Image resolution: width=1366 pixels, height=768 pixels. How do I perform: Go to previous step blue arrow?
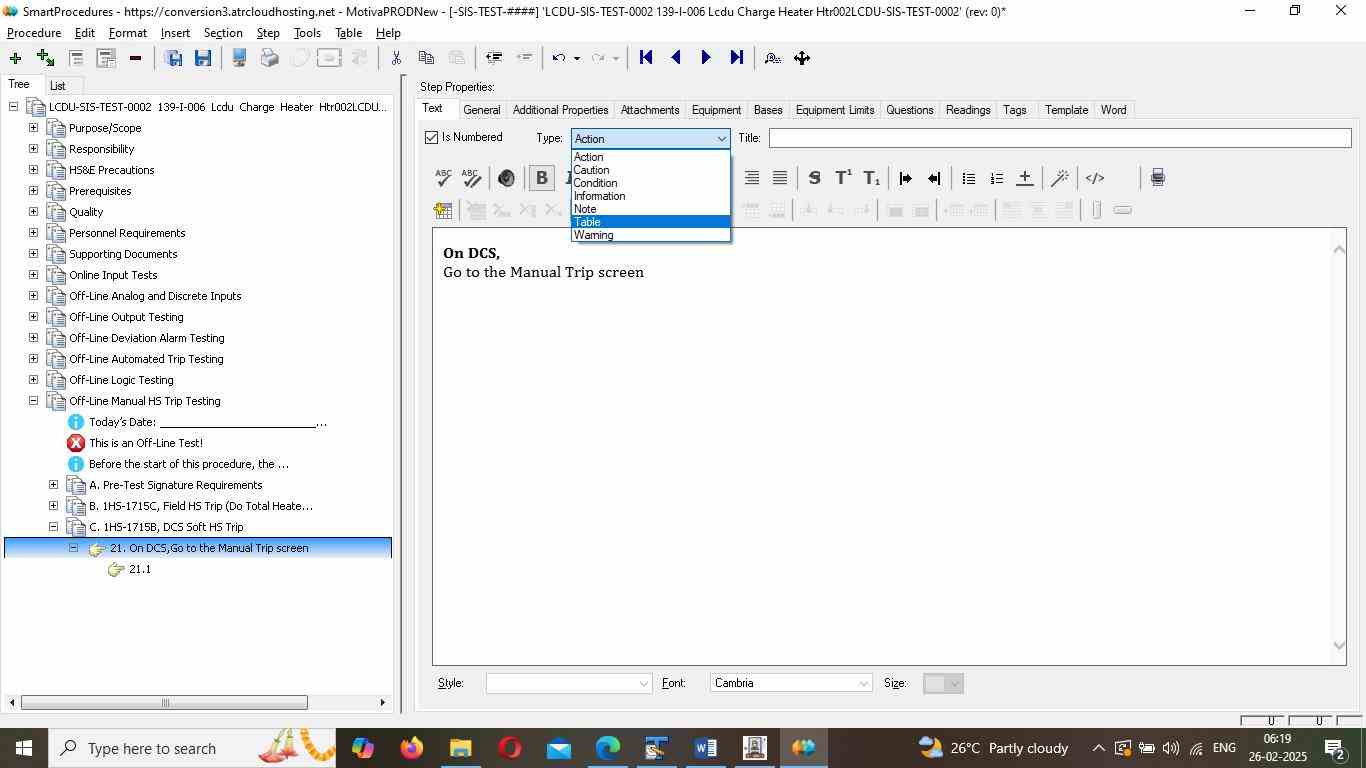click(676, 58)
